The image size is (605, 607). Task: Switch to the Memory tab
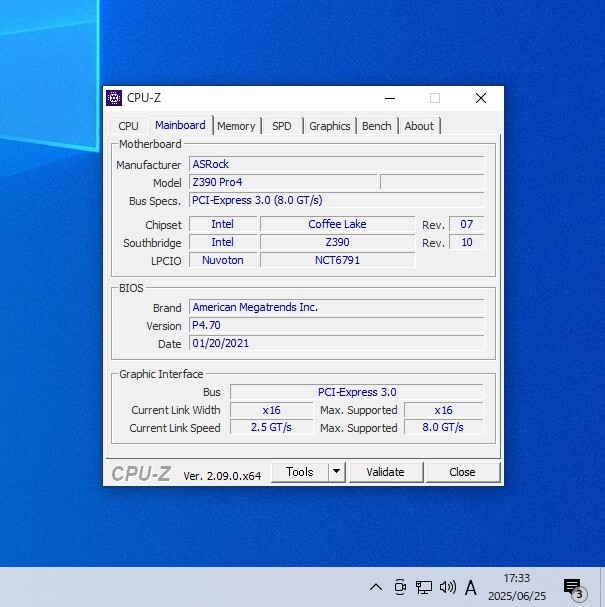click(x=236, y=126)
